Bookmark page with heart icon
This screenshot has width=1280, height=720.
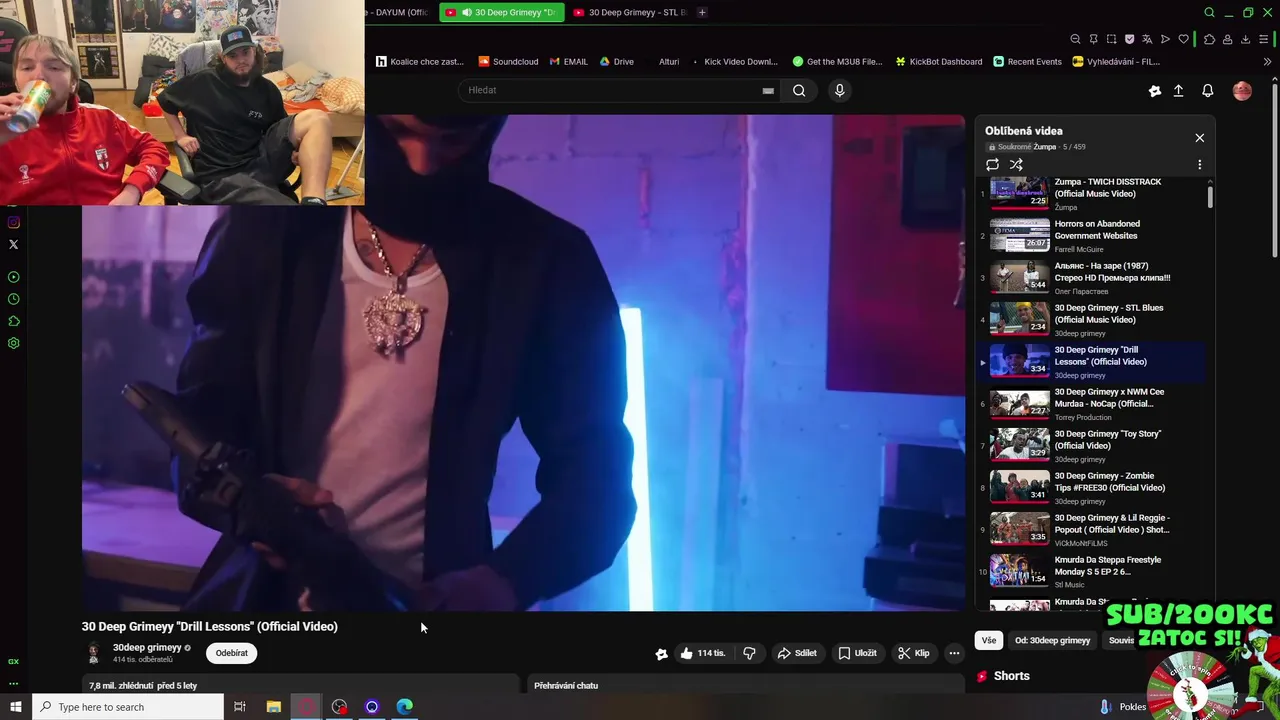(1183, 39)
